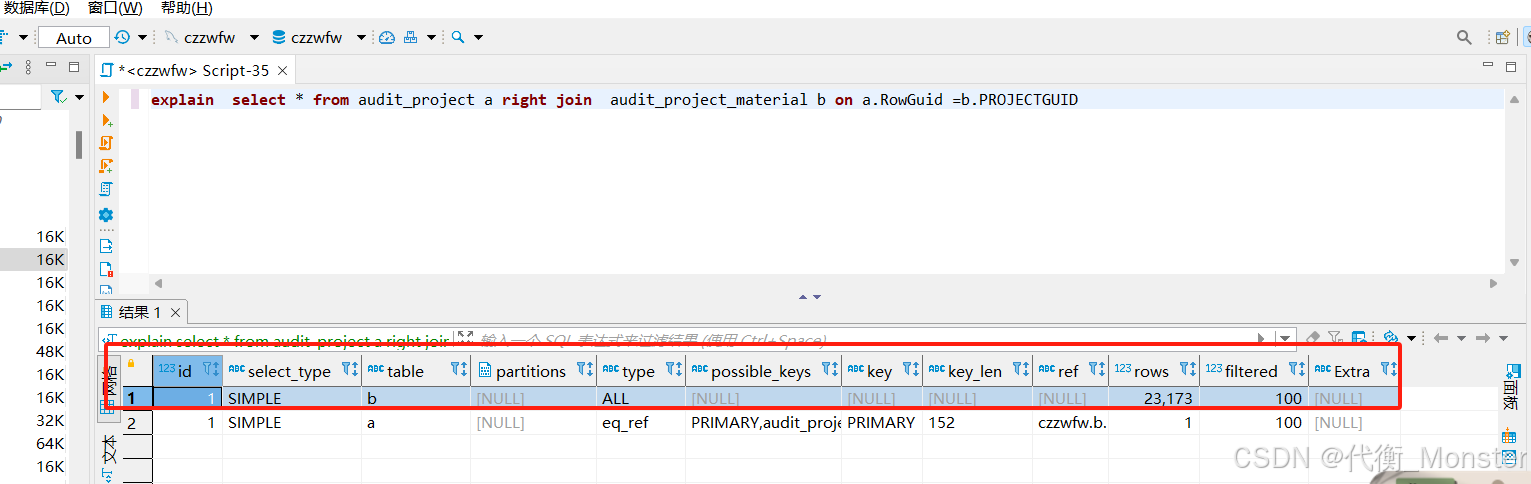Click the expand filter panel icon in results
Screen dimensions: 1531x484
[x=465, y=338]
